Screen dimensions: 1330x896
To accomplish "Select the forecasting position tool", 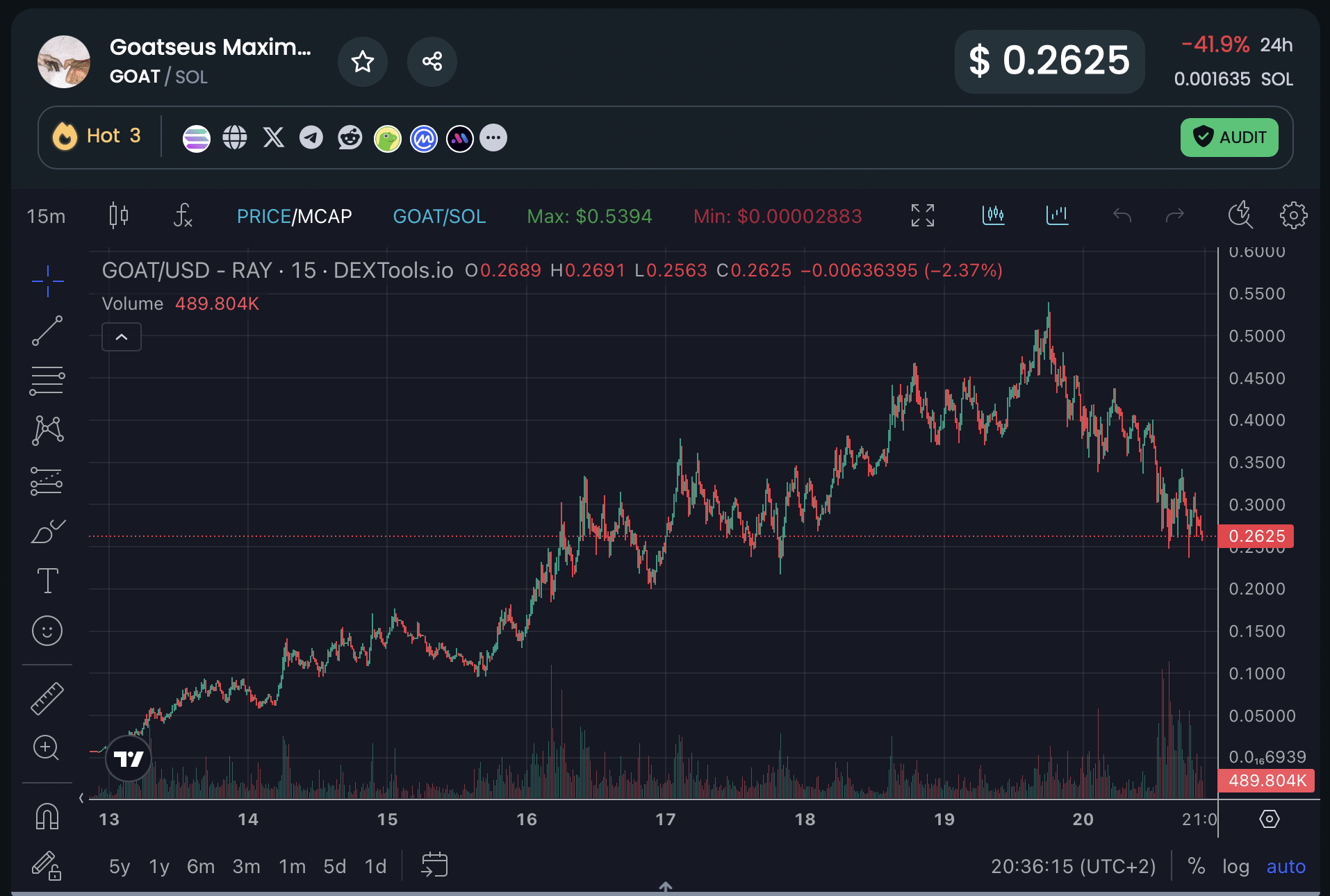I will click(47, 481).
